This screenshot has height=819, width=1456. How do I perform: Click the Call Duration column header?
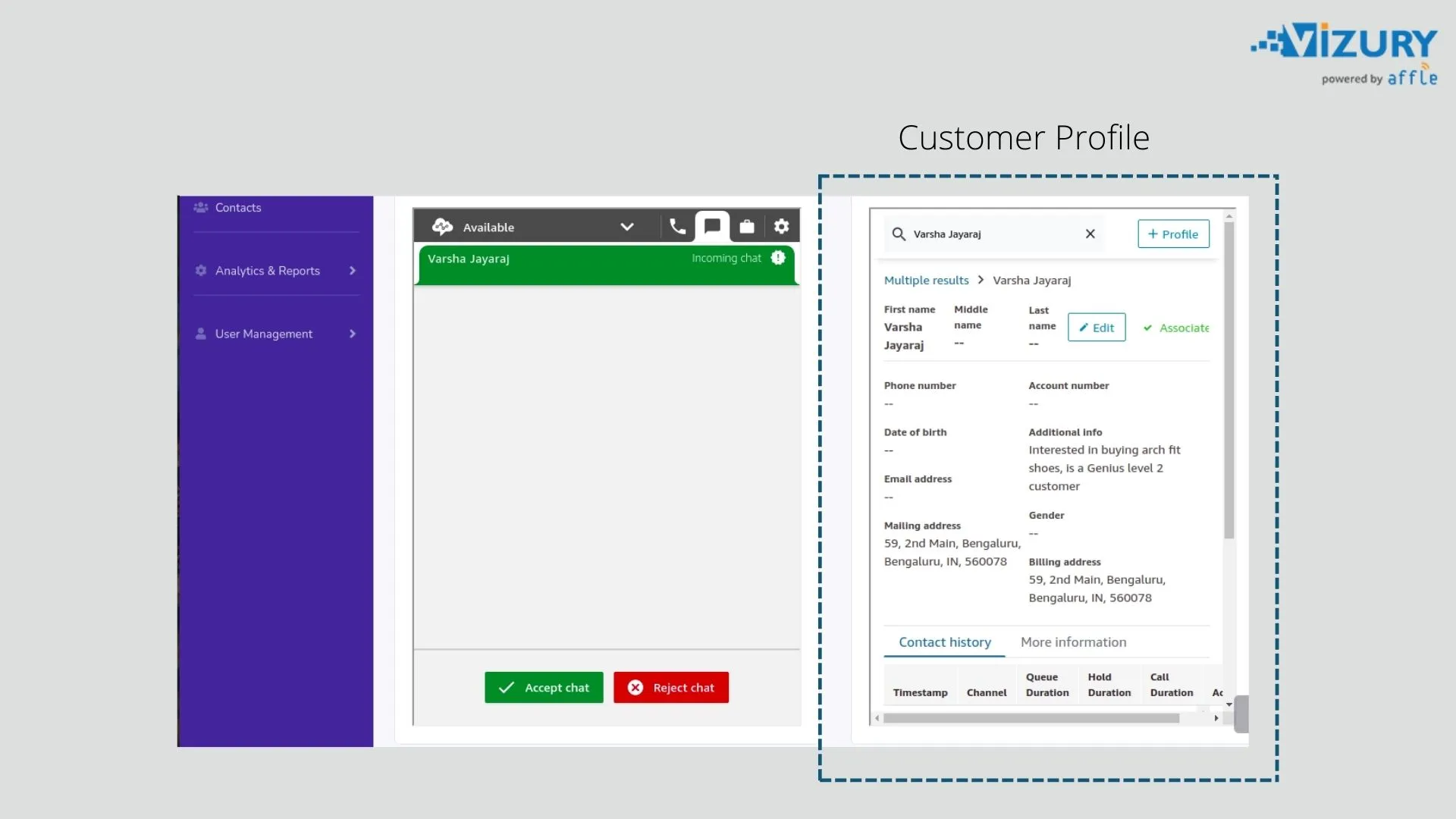(1172, 685)
